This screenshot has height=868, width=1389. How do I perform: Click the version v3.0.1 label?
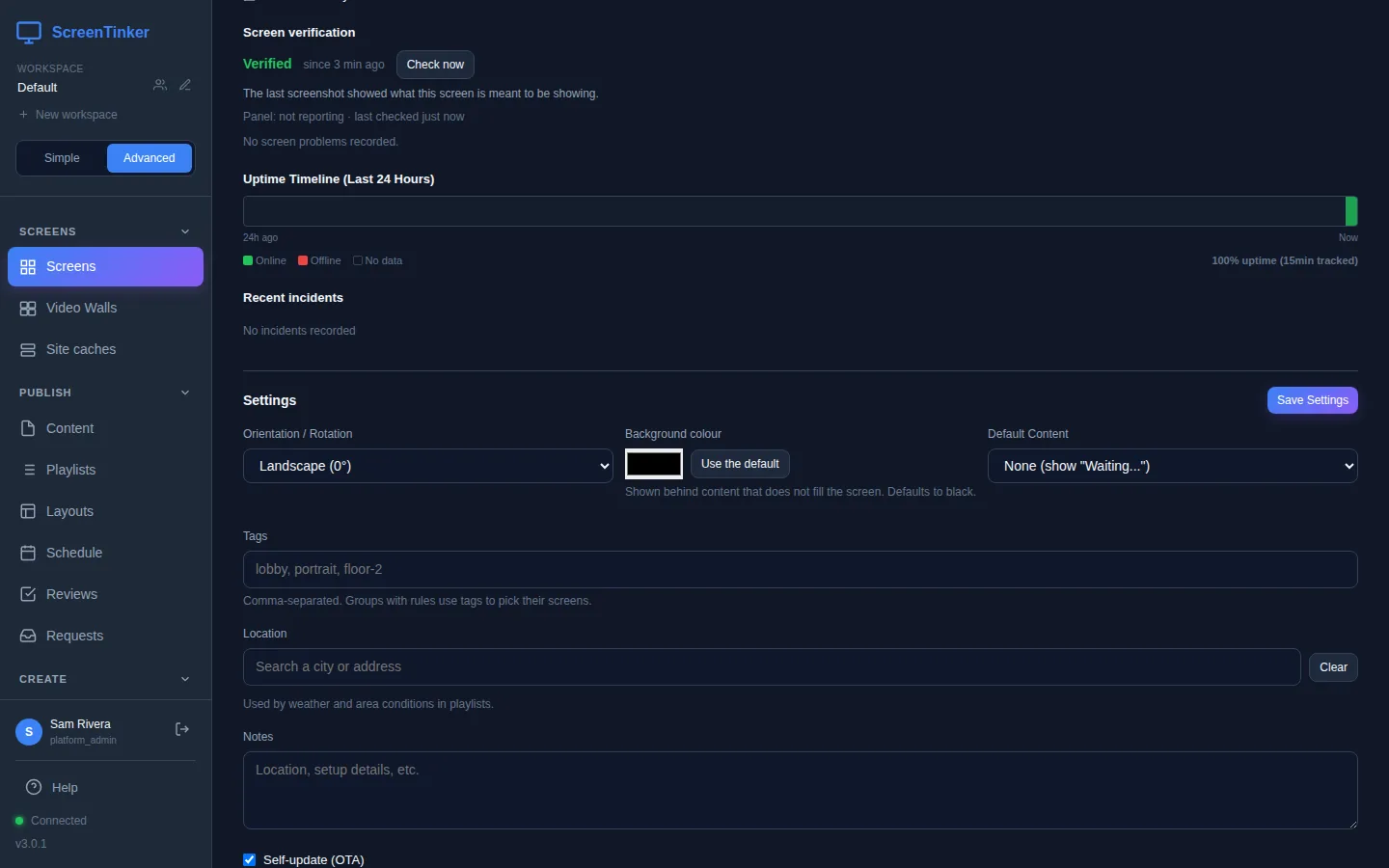click(x=31, y=844)
